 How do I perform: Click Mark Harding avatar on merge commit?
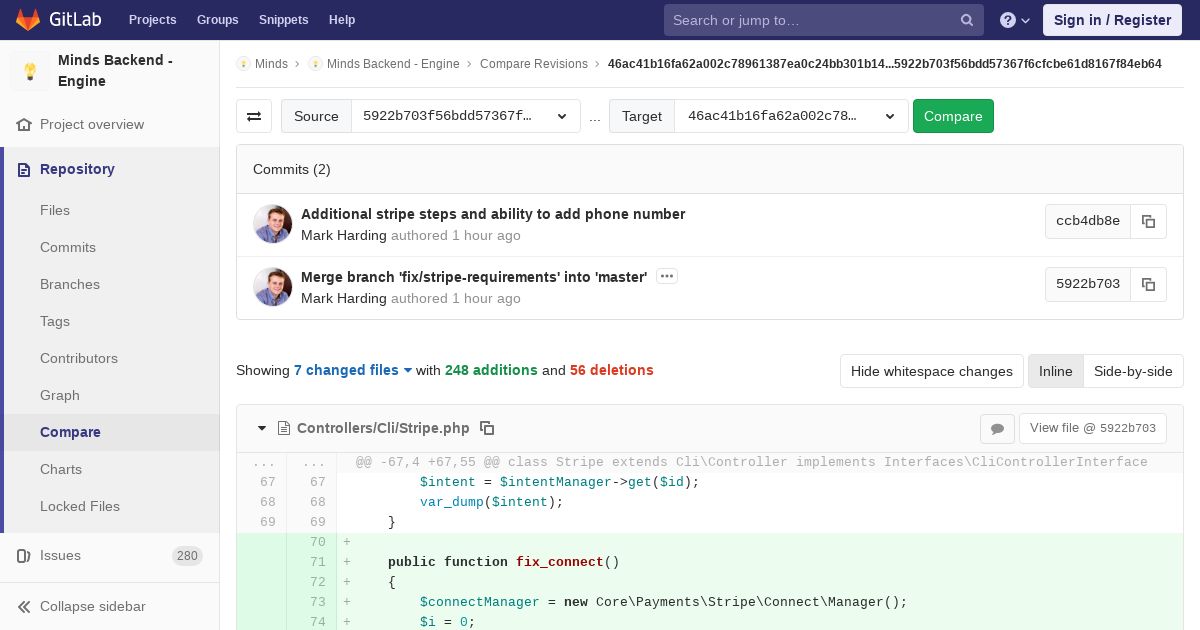point(272,287)
